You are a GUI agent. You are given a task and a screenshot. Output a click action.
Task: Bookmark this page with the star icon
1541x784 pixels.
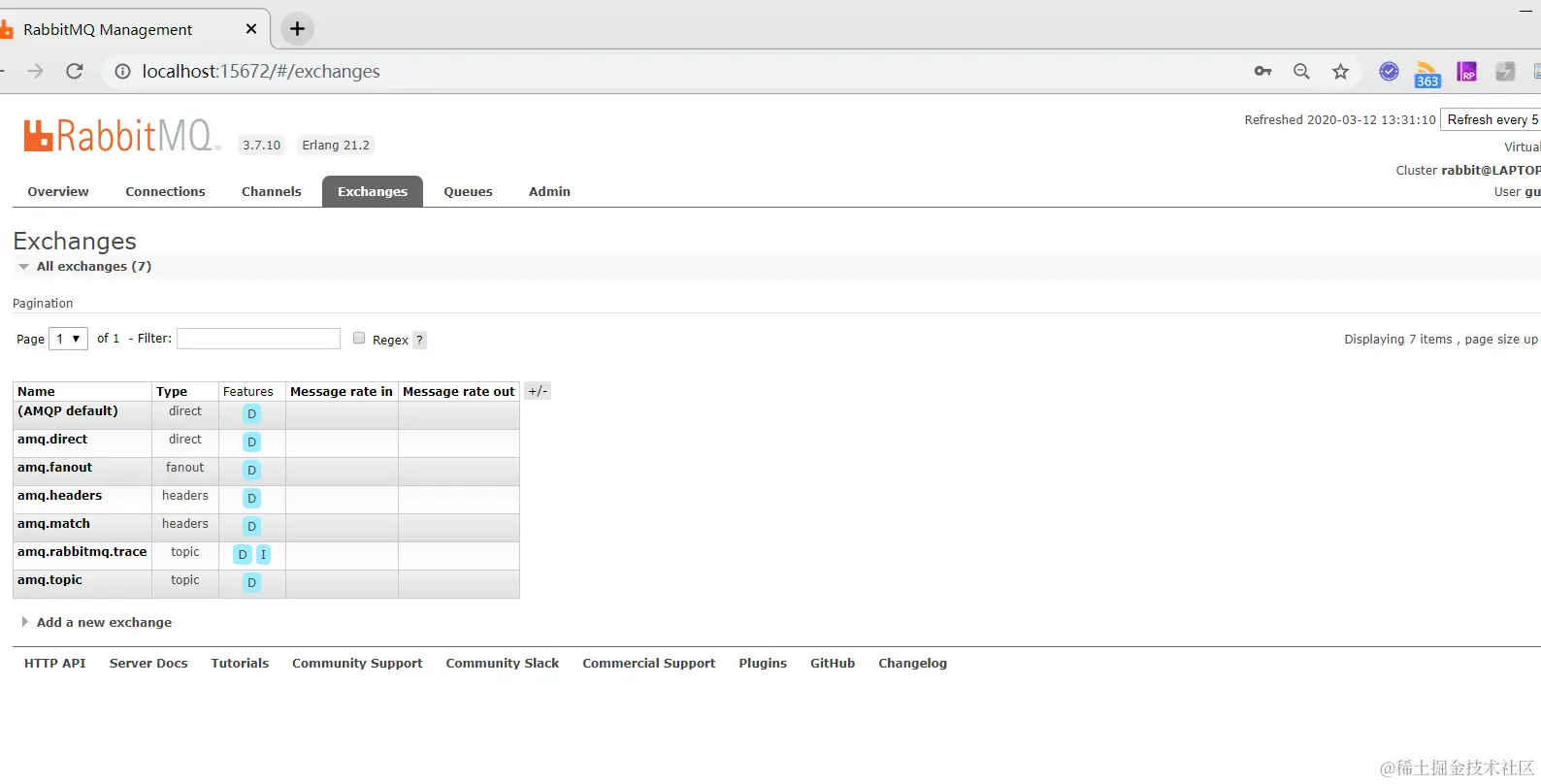[1340, 71]
